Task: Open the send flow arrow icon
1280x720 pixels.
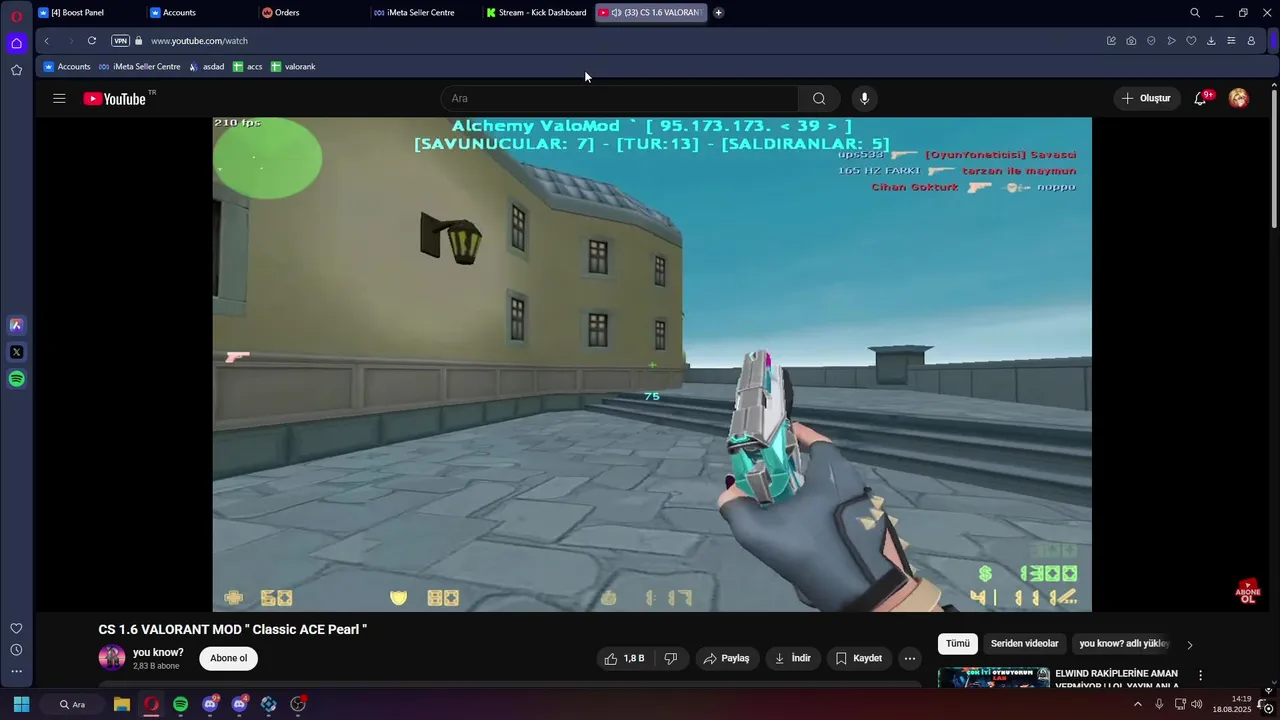Action: [x=1171, y=41]
